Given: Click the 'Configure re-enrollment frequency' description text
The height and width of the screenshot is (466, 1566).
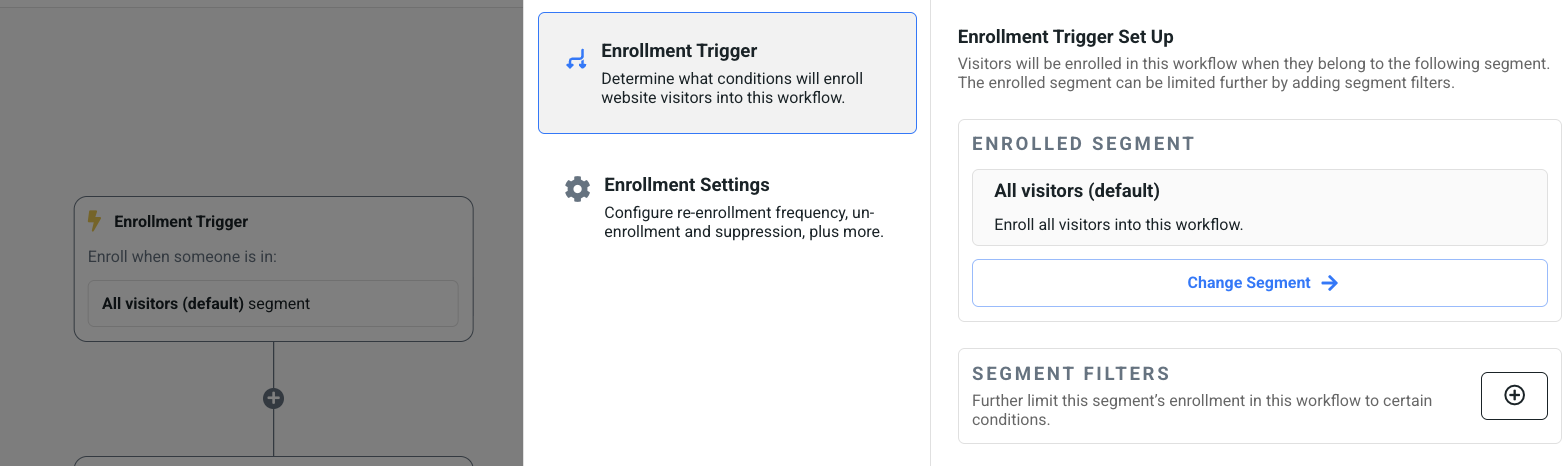Looking at the screenshot, I should point(744,223).
